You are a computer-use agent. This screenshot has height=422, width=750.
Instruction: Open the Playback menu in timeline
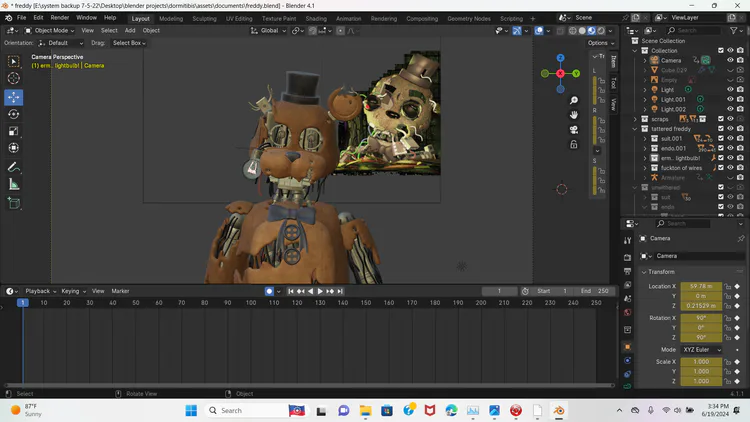(x=40, y=291)
